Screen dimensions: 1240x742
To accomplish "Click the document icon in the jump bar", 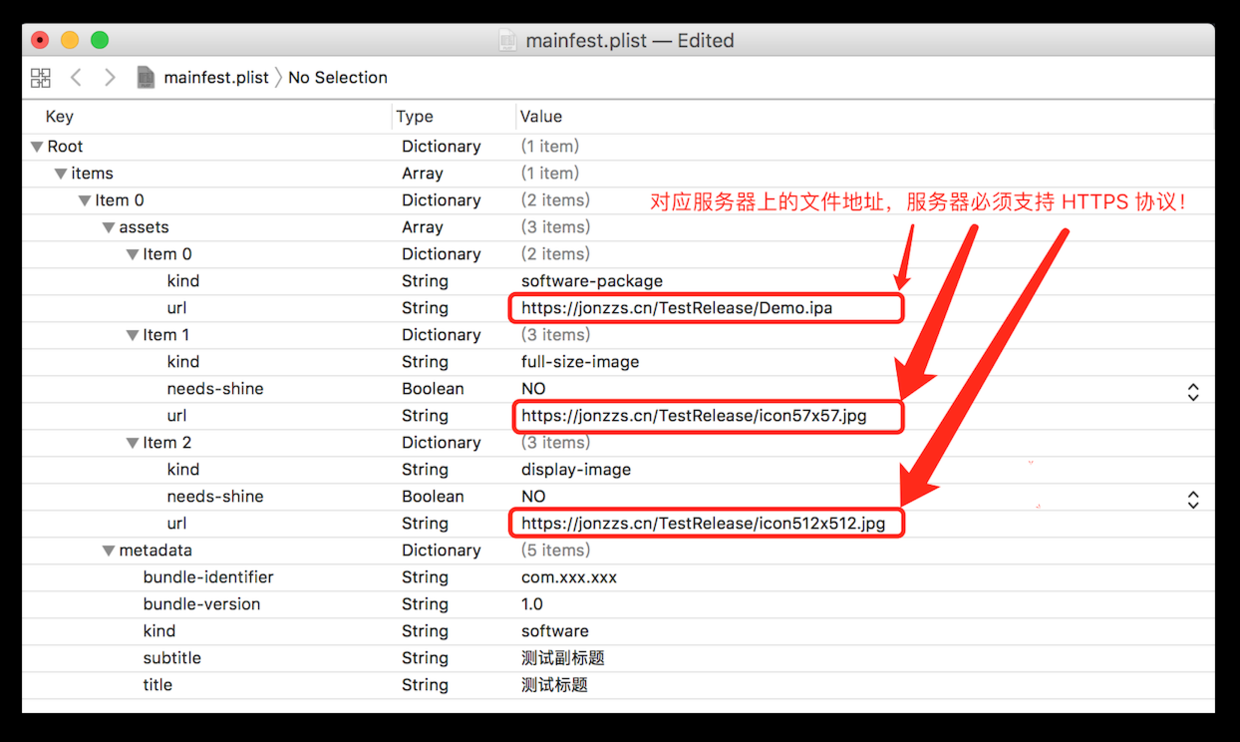I will tap(146, 77).
